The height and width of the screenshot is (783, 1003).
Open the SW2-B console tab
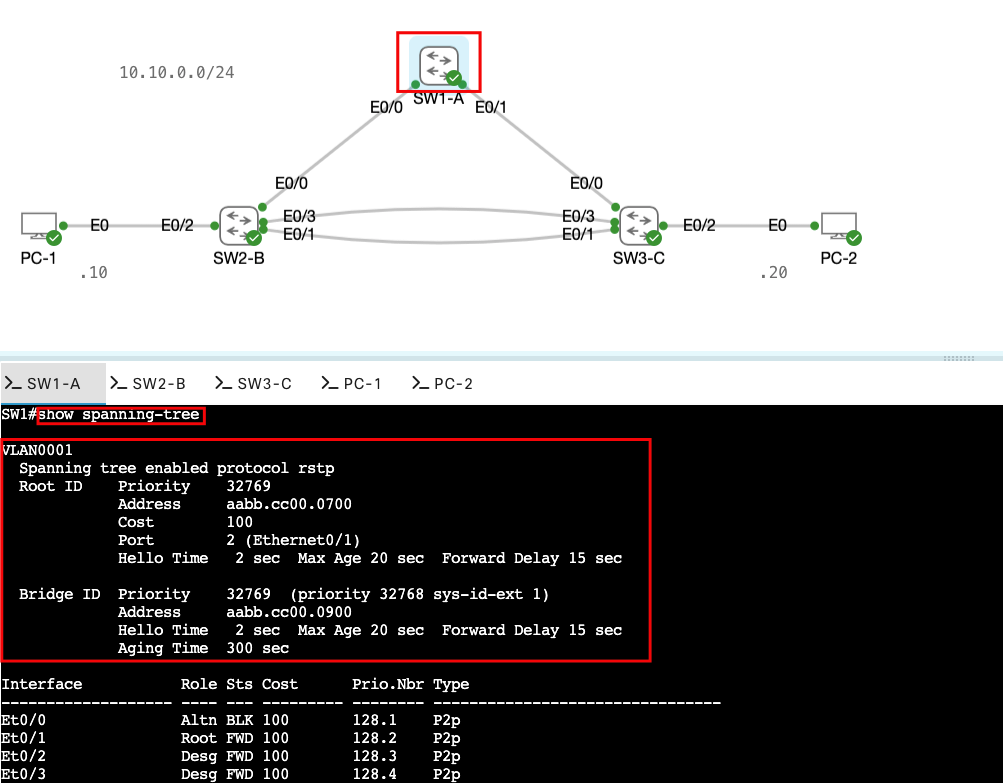[x=147, y=384]
